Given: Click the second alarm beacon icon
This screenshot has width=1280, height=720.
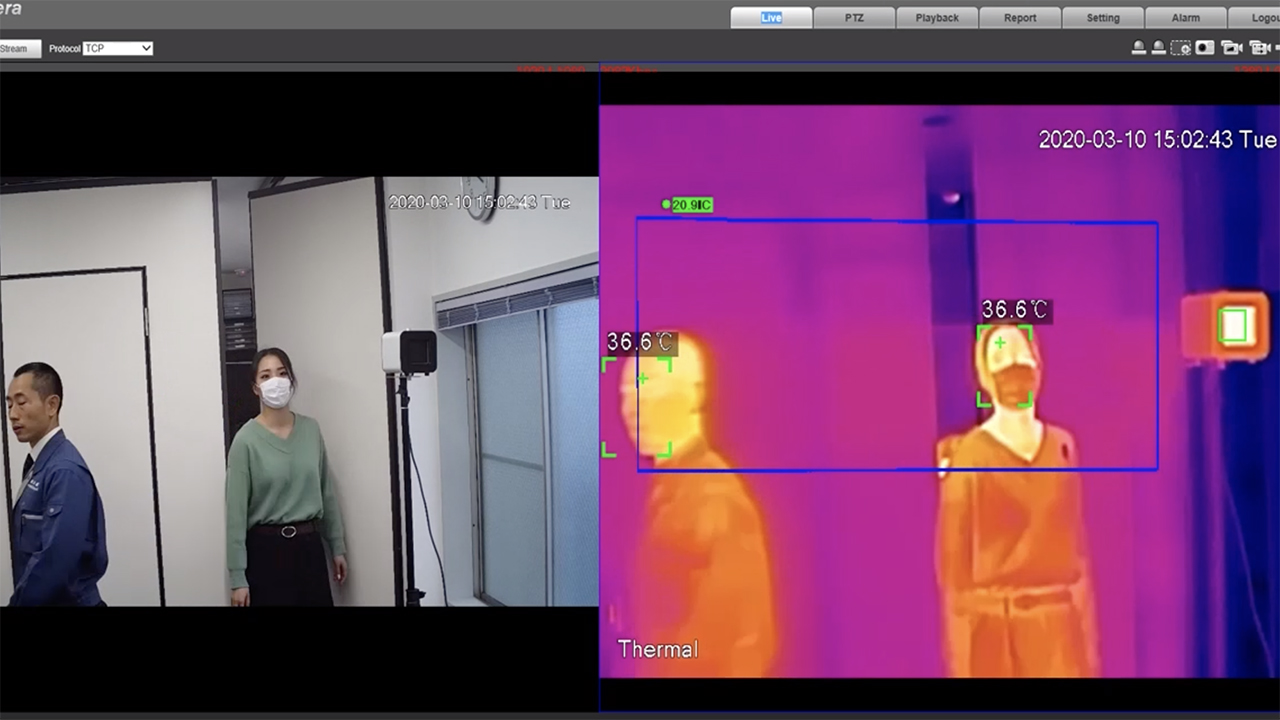Looking at the screenshot, I should point(1158,48).
